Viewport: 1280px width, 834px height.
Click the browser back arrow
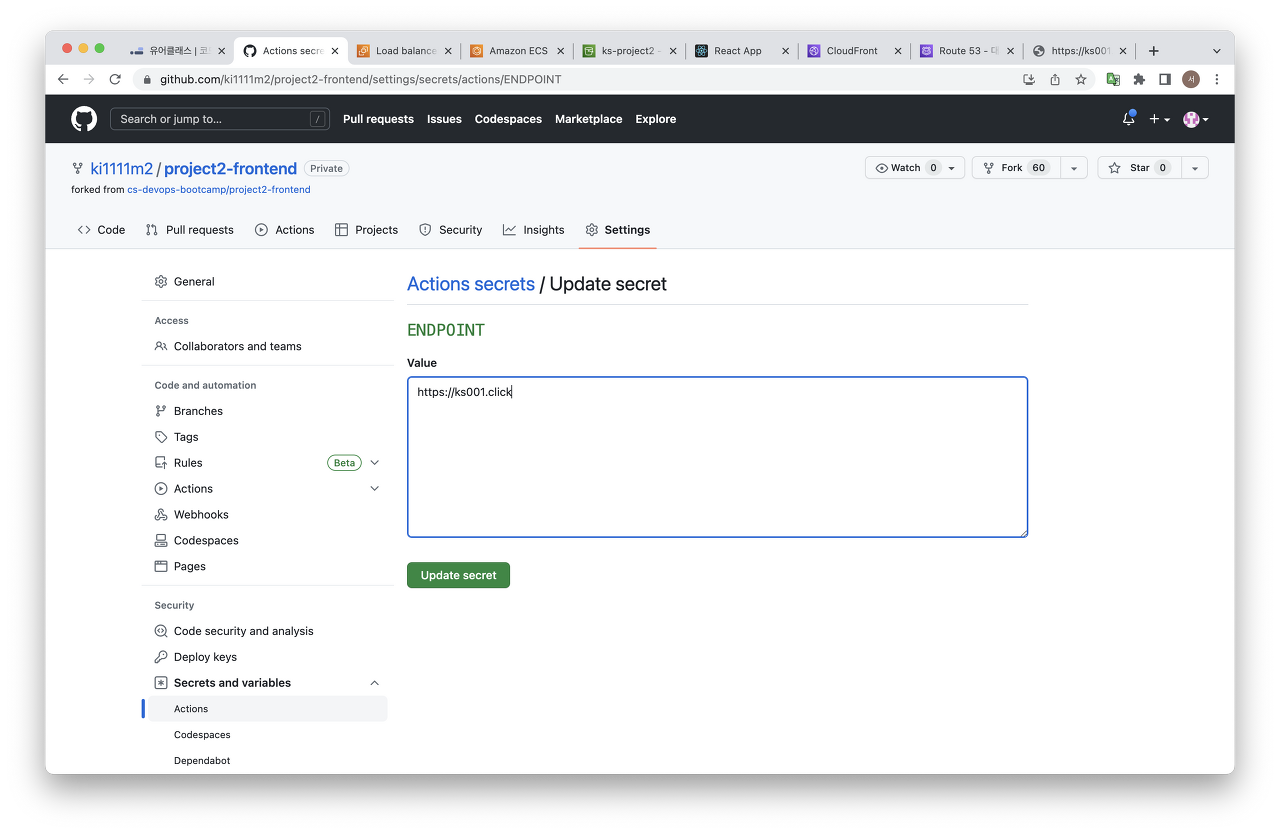(63, 79)
